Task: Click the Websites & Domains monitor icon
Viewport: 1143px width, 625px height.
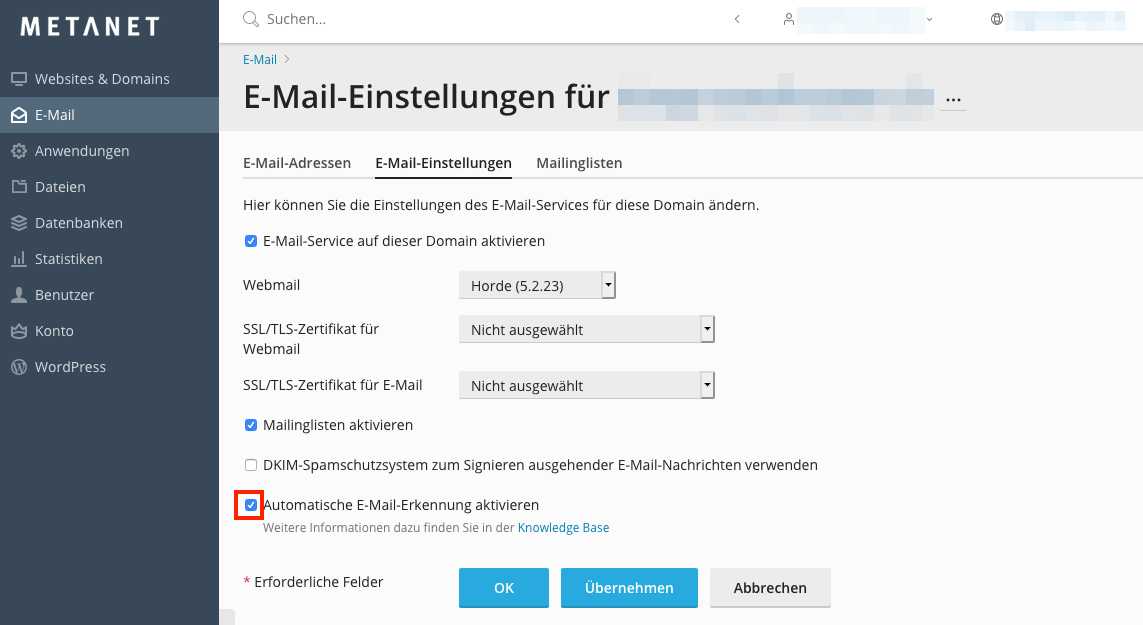Action: (18, 79)
